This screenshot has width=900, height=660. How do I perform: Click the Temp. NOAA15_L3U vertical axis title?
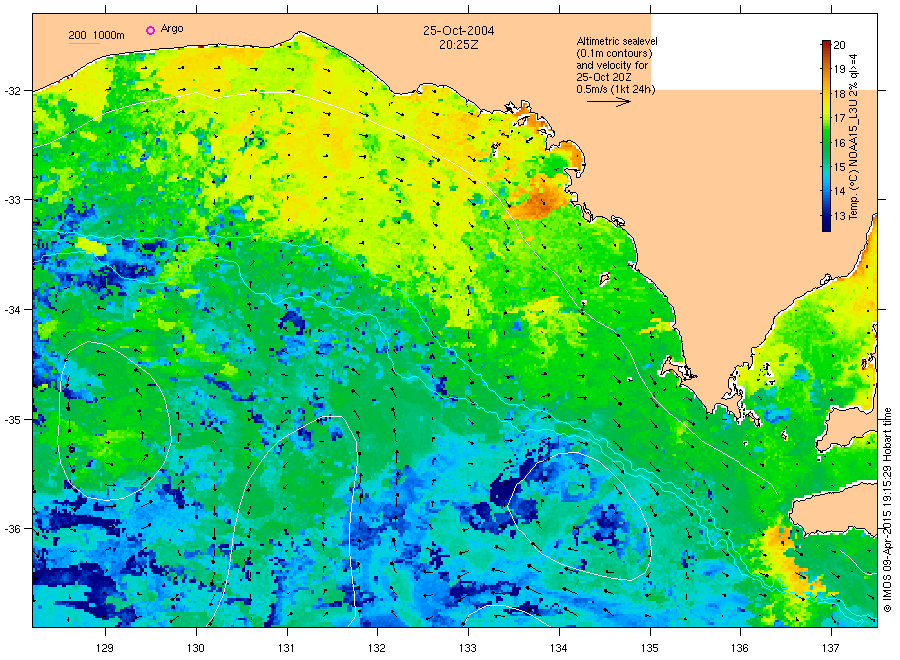pyautogui.click(x=854, y=137)
